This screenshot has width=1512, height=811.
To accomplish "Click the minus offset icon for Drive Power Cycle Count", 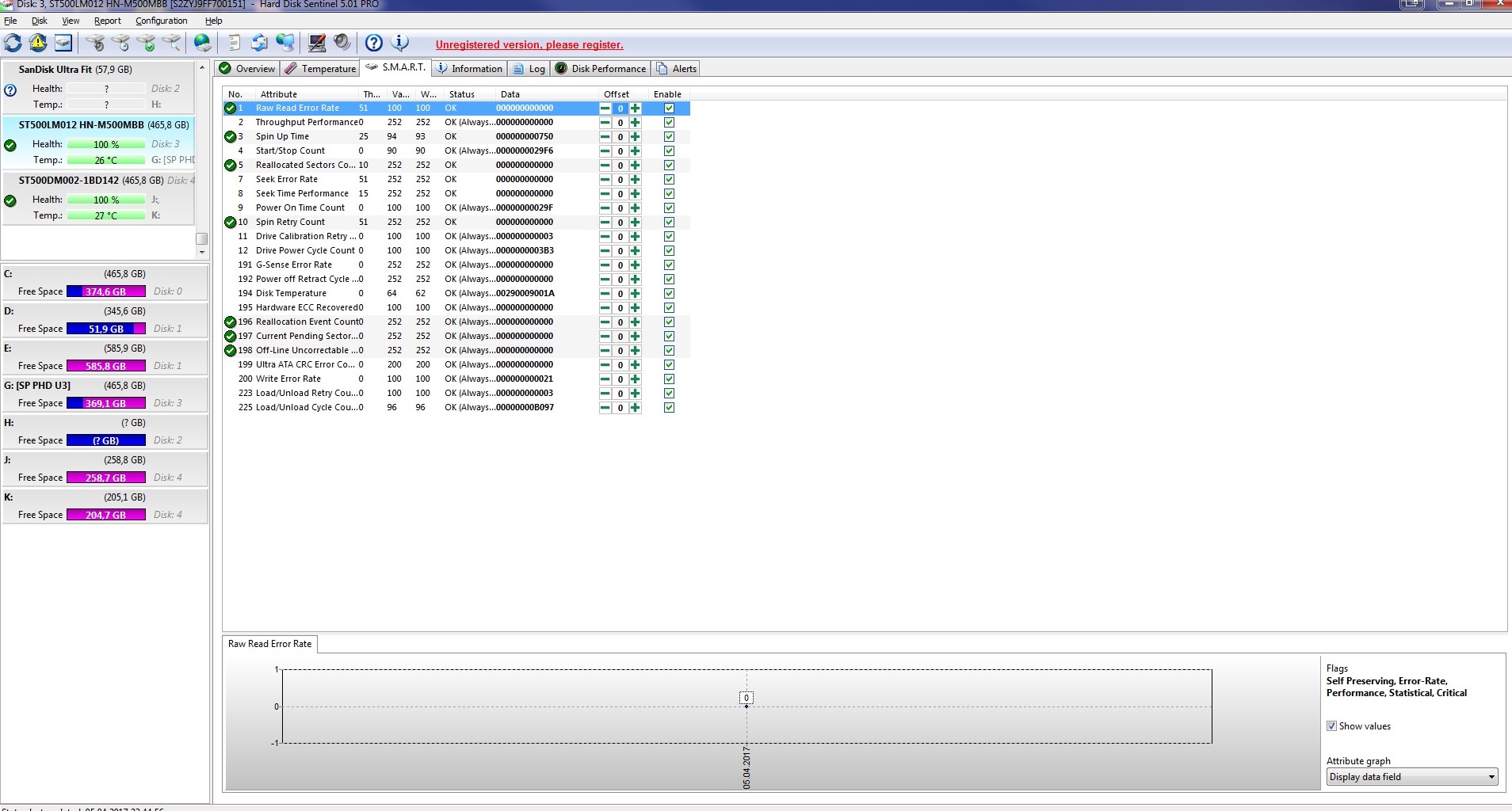I will point(605,251).
